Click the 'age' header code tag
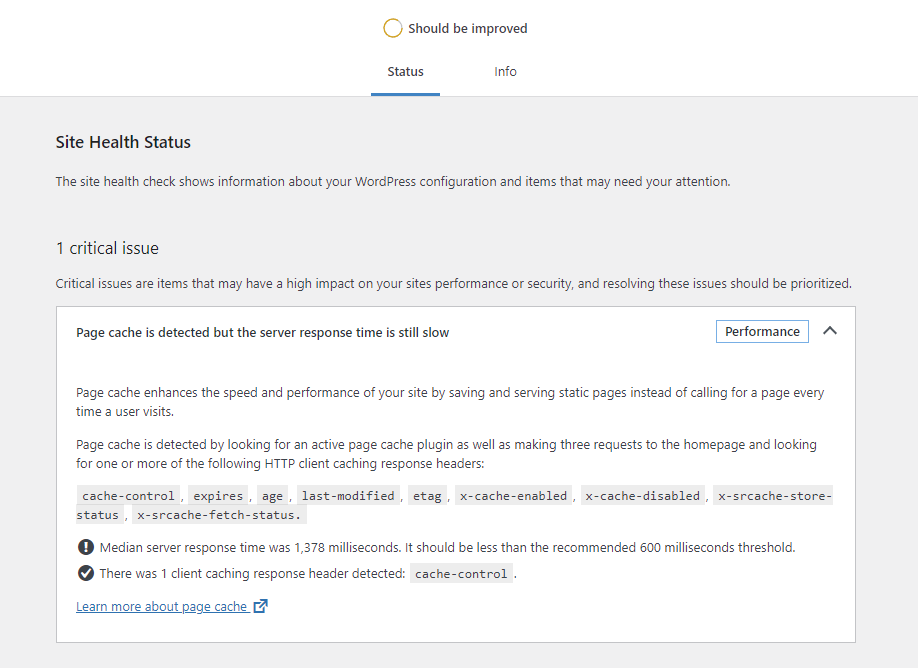This screenshot has width=918, height=668. coord(271,496)
